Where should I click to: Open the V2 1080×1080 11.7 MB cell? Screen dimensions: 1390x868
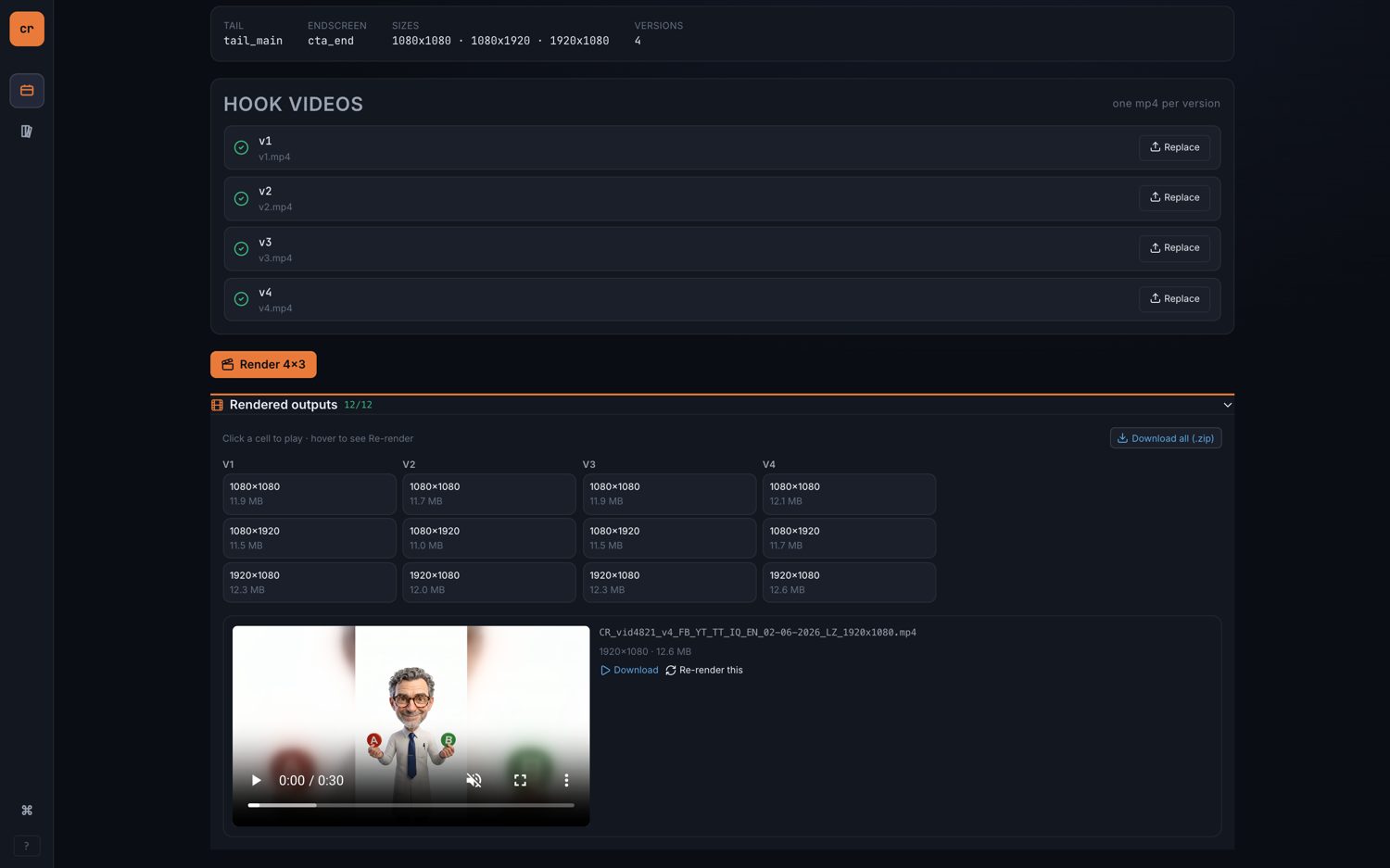[489, 494]
